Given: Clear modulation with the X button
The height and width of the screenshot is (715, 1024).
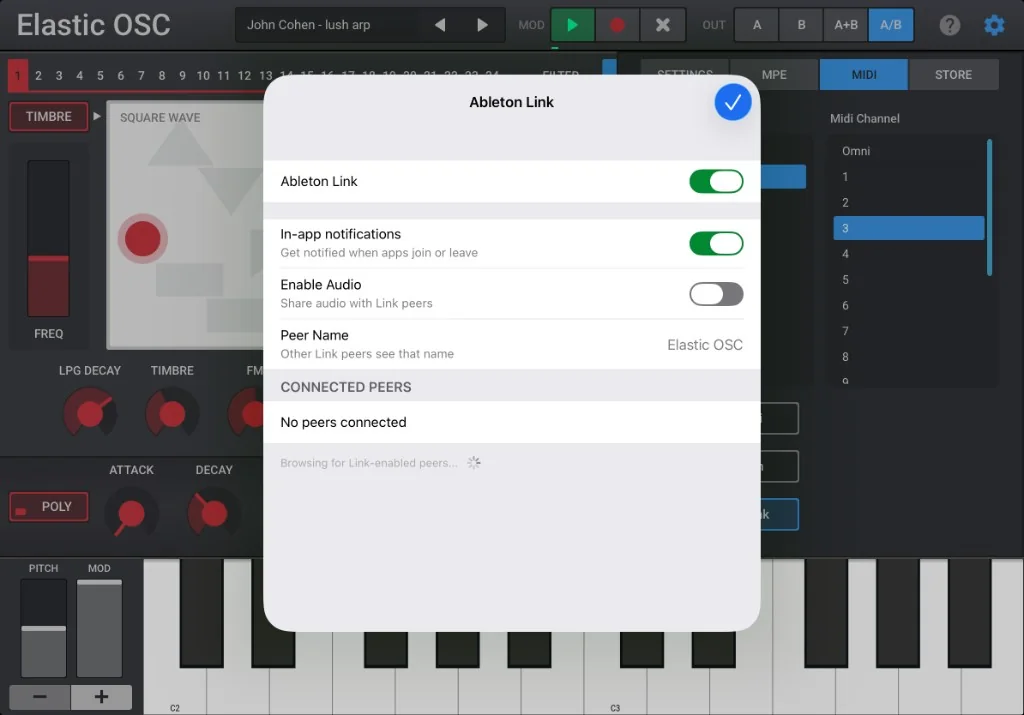Looking at the screenshot, I should pos(663,25).
